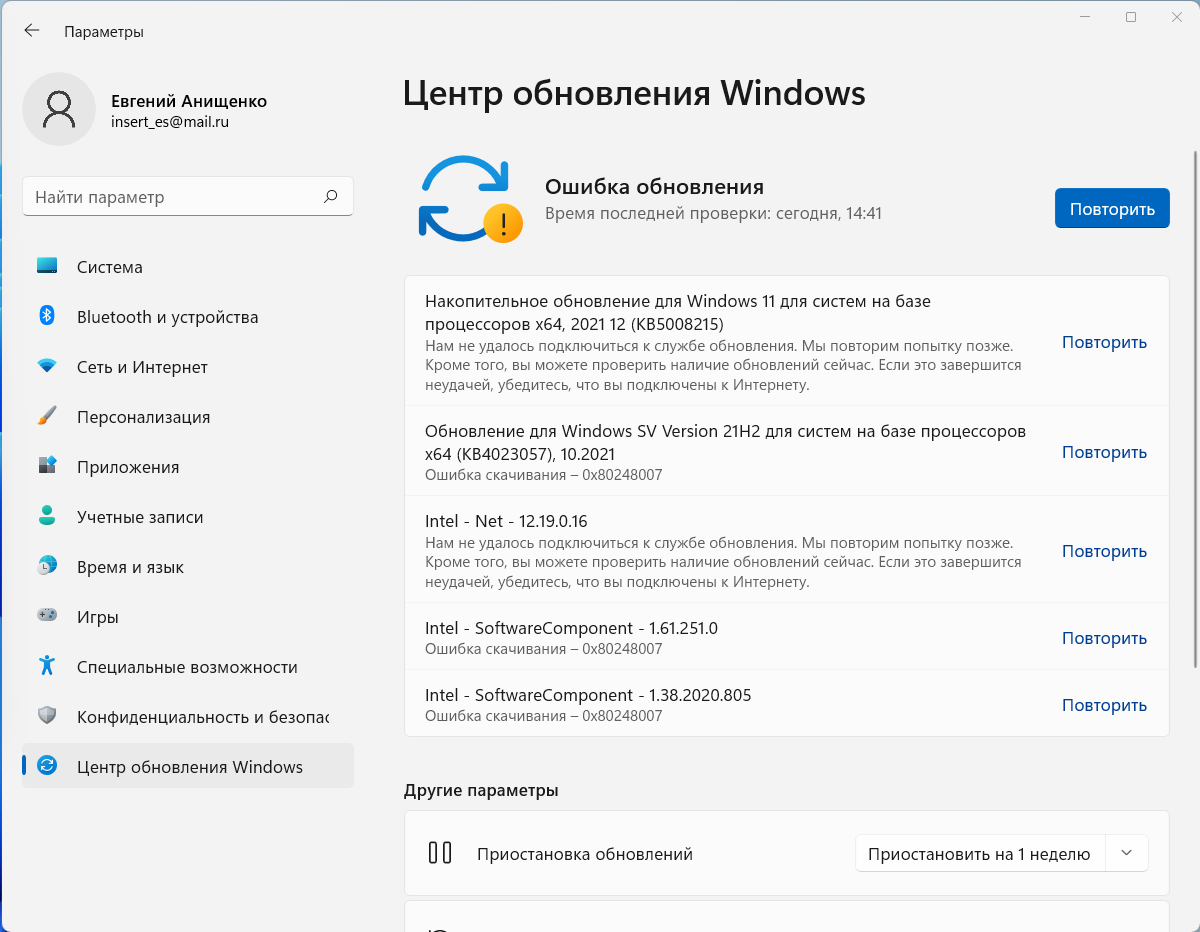Open the Приложения category
1200x932 pixels.
188,467
